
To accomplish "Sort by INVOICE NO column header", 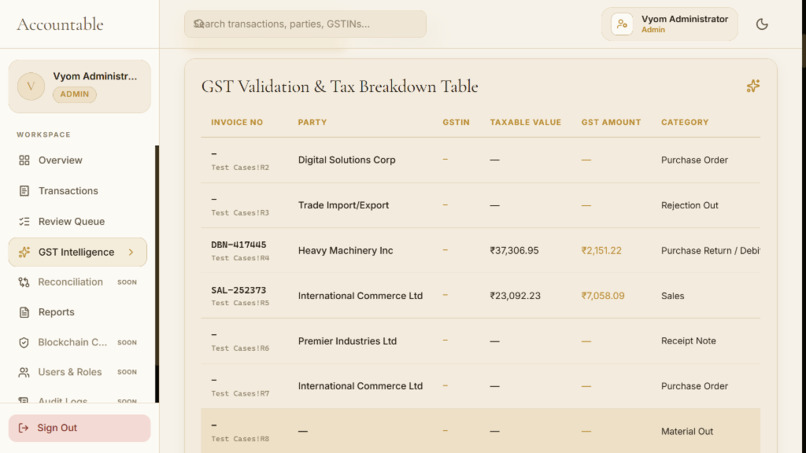I will [x=237, y=122].
